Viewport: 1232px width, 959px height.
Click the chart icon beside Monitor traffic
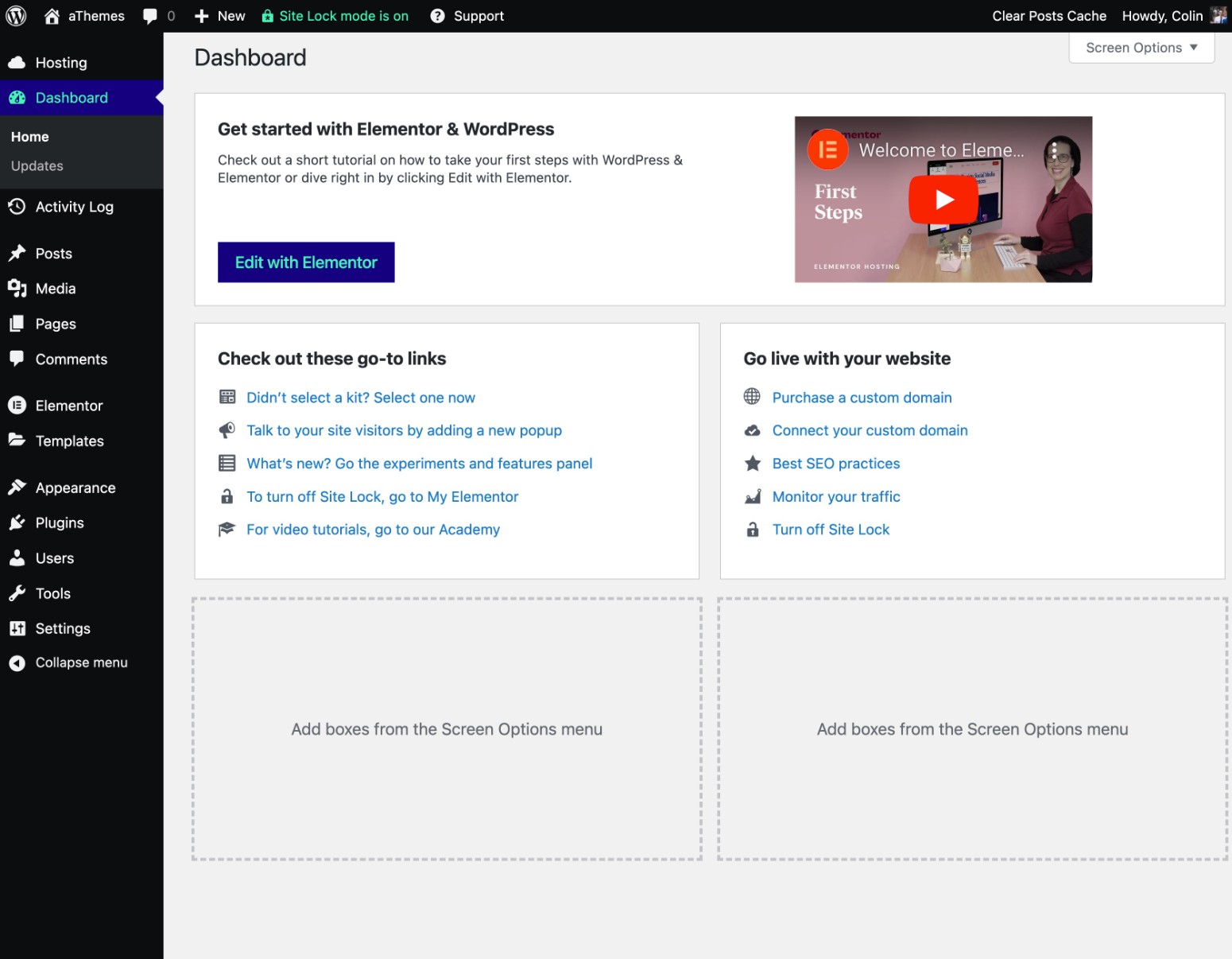point(752,496)
